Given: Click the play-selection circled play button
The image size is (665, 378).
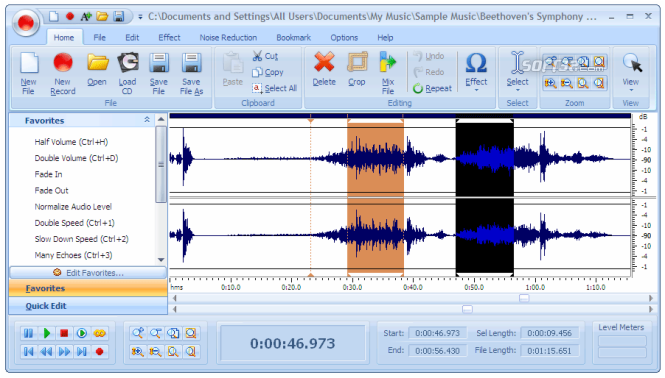Looking at the screenshot, I should click(82, 333).
